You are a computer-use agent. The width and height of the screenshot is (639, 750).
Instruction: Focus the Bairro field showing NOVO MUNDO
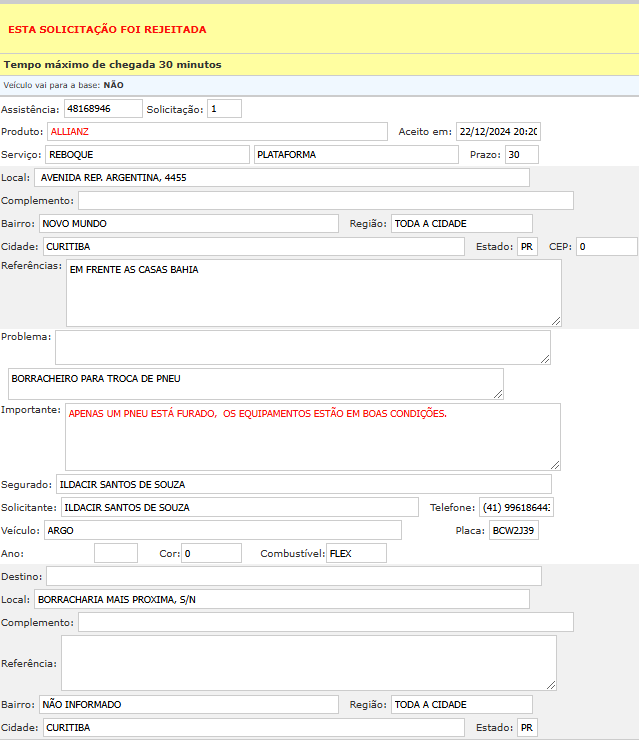tap(188, 223)
